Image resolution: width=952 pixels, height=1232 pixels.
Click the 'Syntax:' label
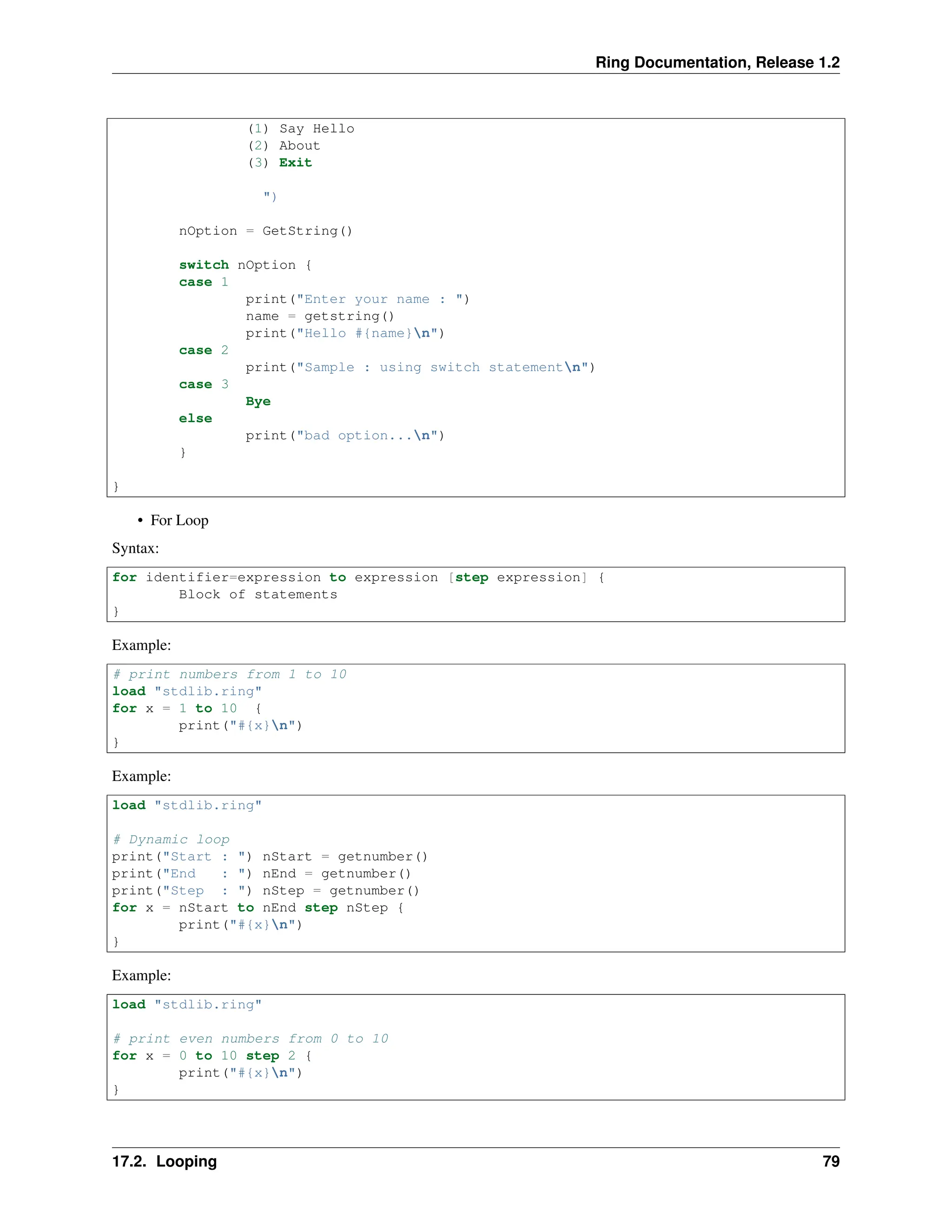(135, 548)
